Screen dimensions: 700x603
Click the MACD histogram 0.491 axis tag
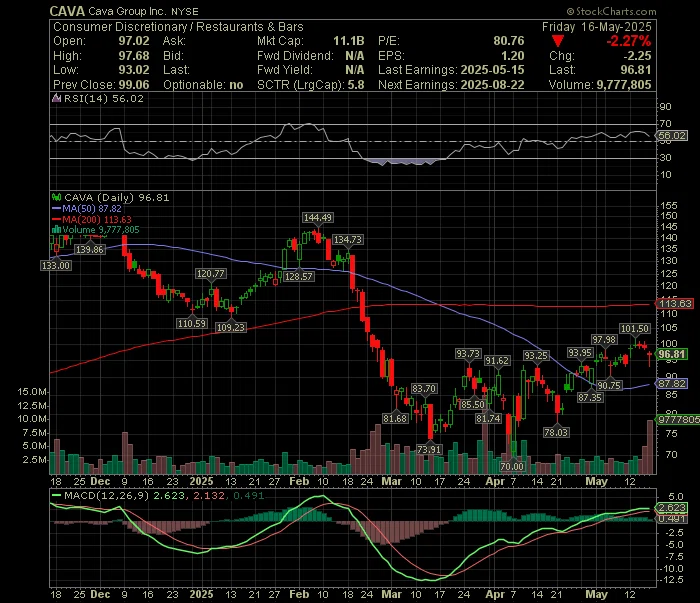[x=671, y=519]
